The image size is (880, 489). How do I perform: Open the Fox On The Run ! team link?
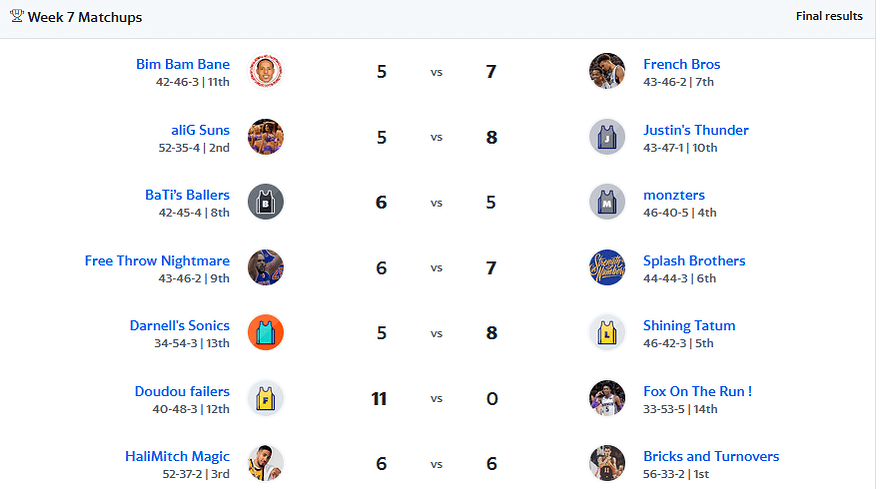698,391
